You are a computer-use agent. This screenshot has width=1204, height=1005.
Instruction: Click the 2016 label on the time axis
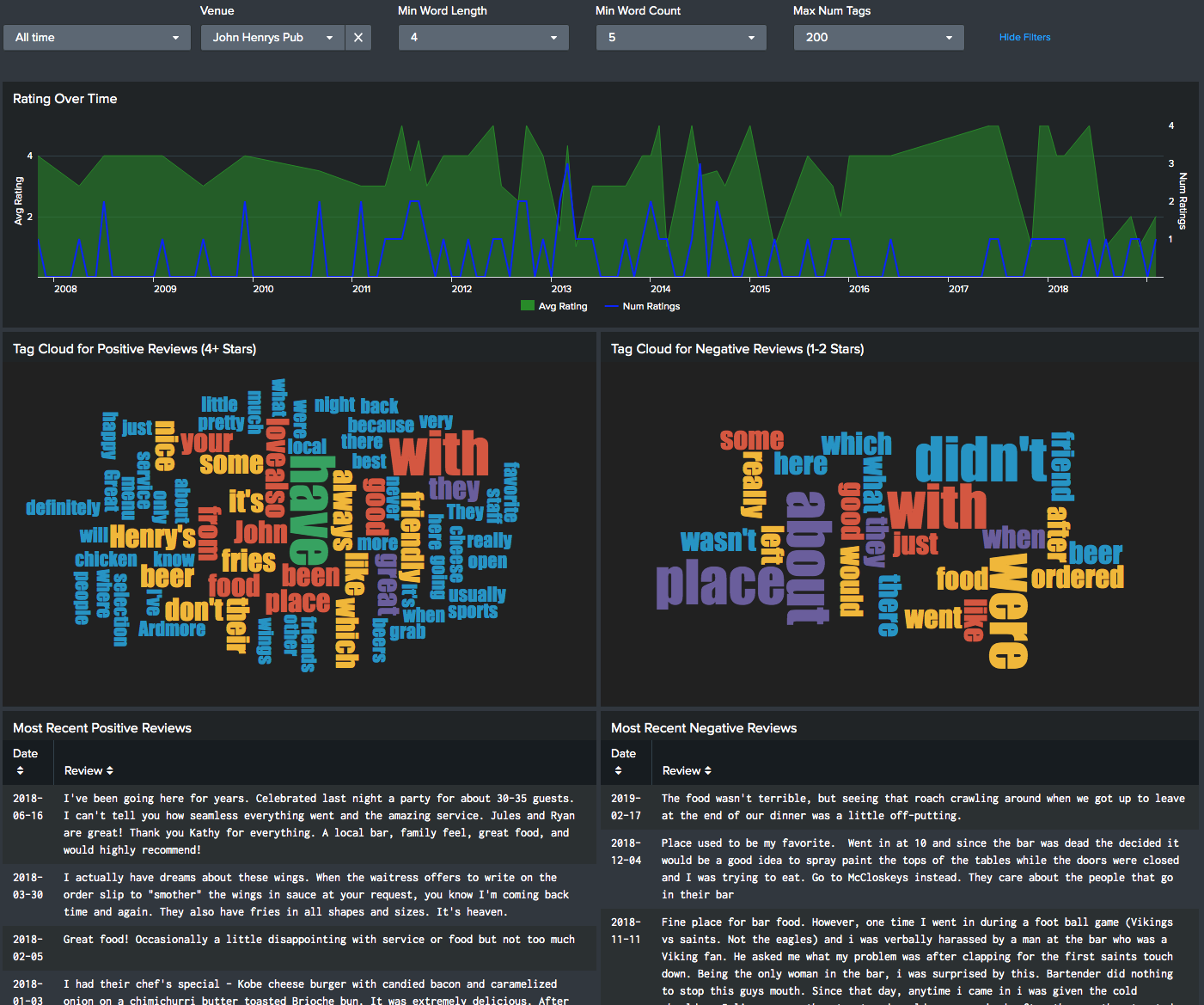click(x=859, y=289)
